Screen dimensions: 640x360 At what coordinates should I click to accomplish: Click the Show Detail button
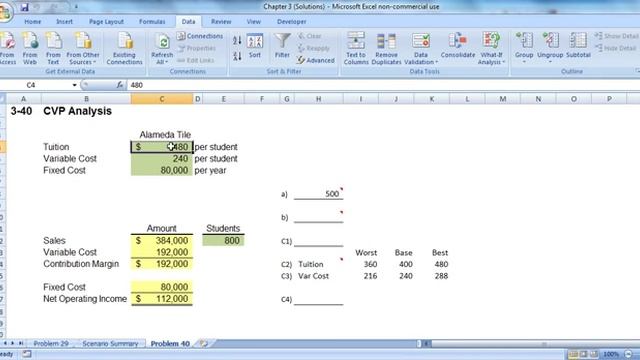click(616, 36)
